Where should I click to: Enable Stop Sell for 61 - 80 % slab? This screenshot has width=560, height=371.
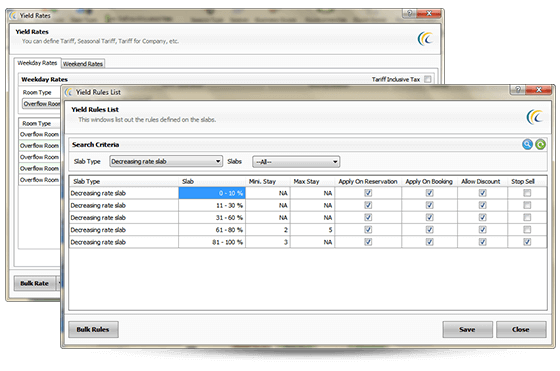click(x=527, y=230)
